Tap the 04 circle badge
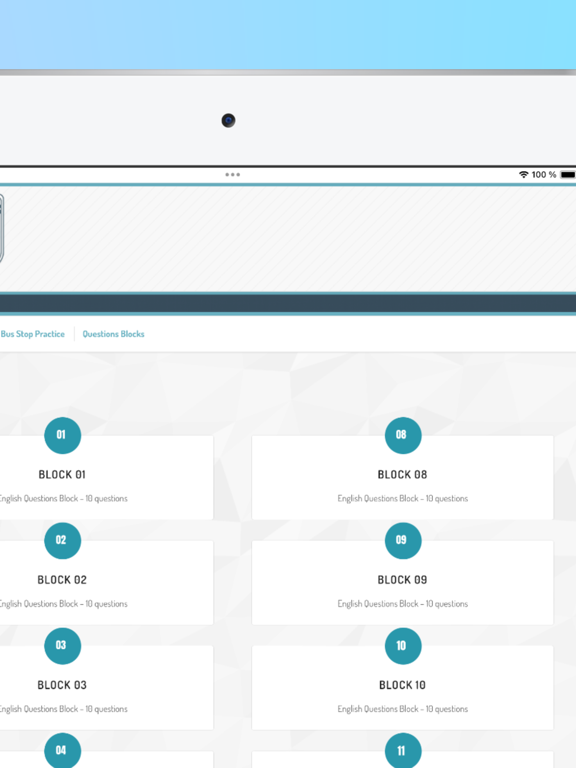576x768 pixels. tap(62, 751)
